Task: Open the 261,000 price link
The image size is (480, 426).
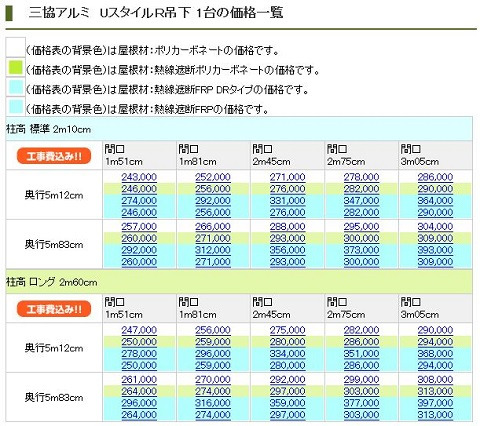Action: tap(139, 380)
